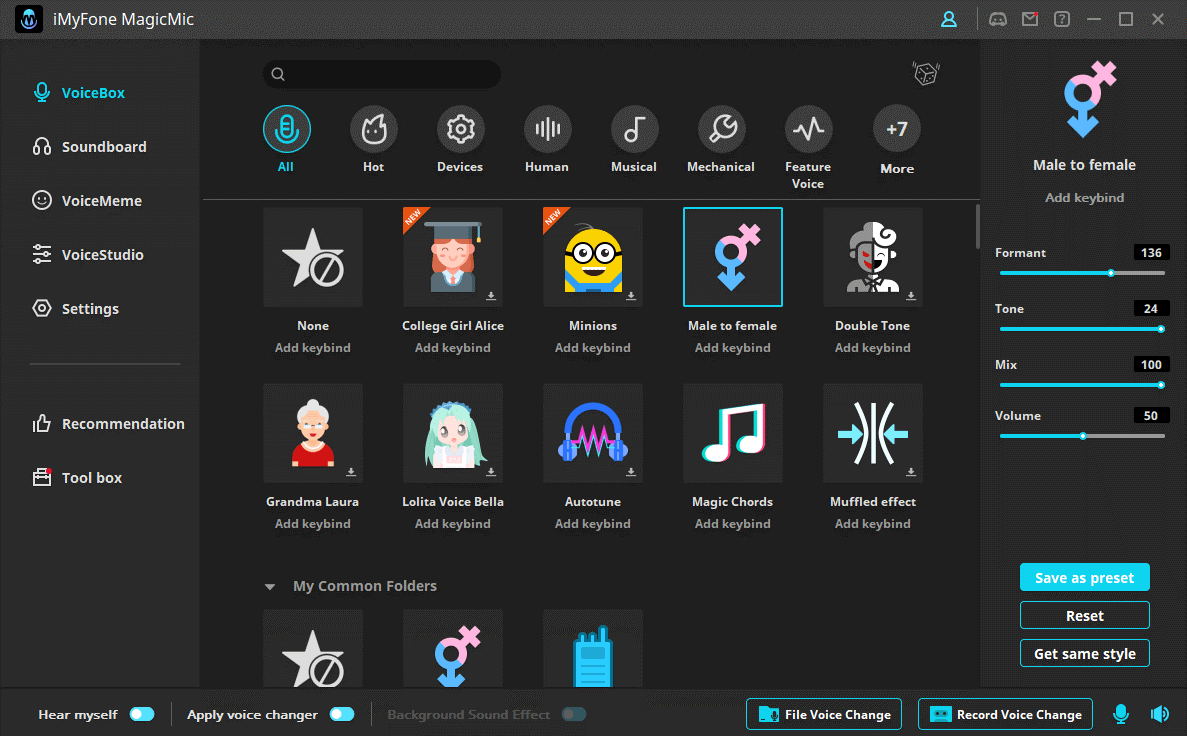Select the Musical category tab
The height and width of the screenshot is (736, 1187).
tap(634, 128)
